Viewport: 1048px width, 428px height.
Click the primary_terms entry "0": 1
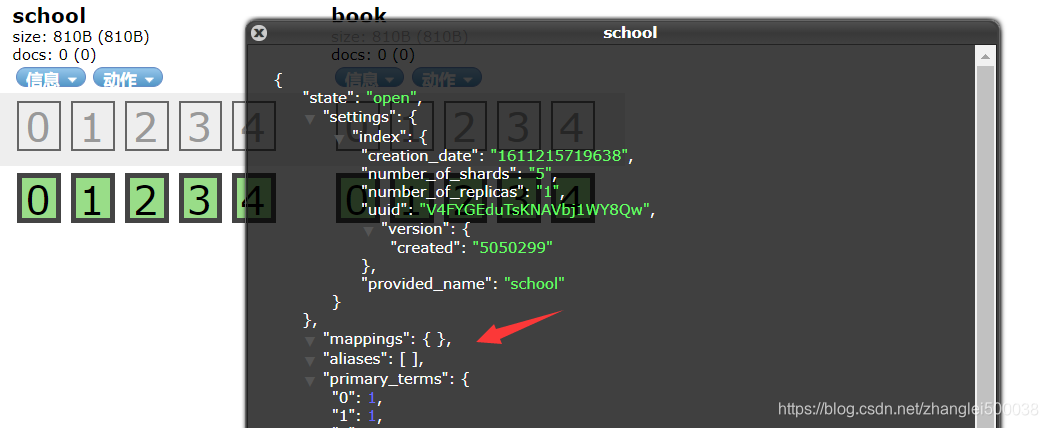[356, 399]
